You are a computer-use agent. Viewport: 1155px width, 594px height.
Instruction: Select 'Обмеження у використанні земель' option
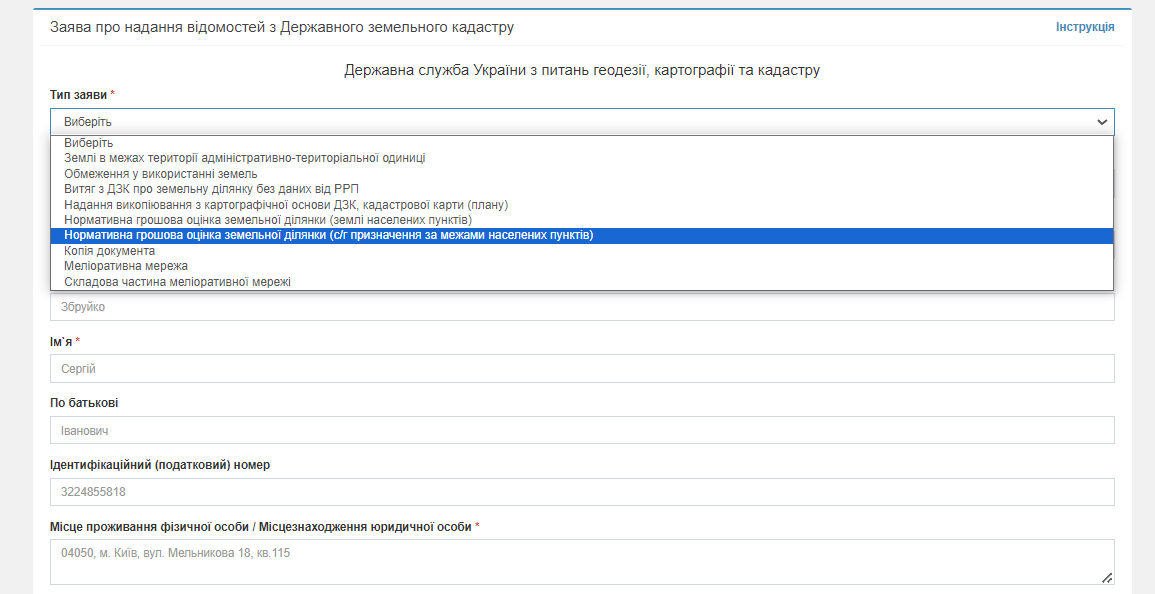(x=161, y=174)
